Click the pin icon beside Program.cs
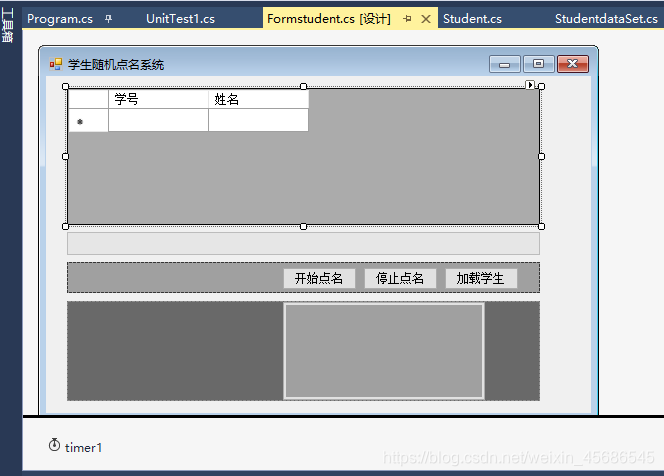 click(x=109, y=19)
